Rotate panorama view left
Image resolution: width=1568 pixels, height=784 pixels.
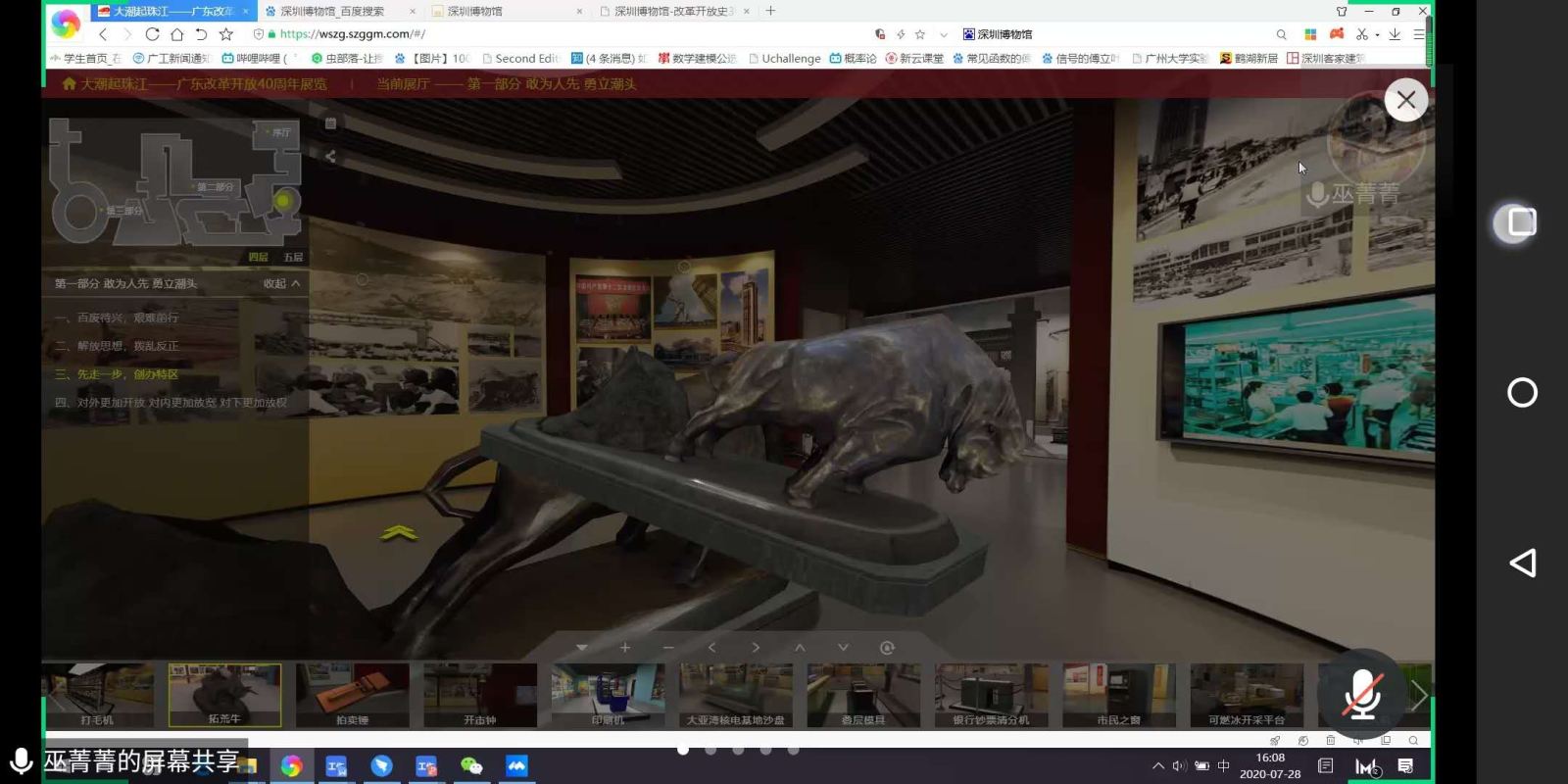(x=712, y=648)
